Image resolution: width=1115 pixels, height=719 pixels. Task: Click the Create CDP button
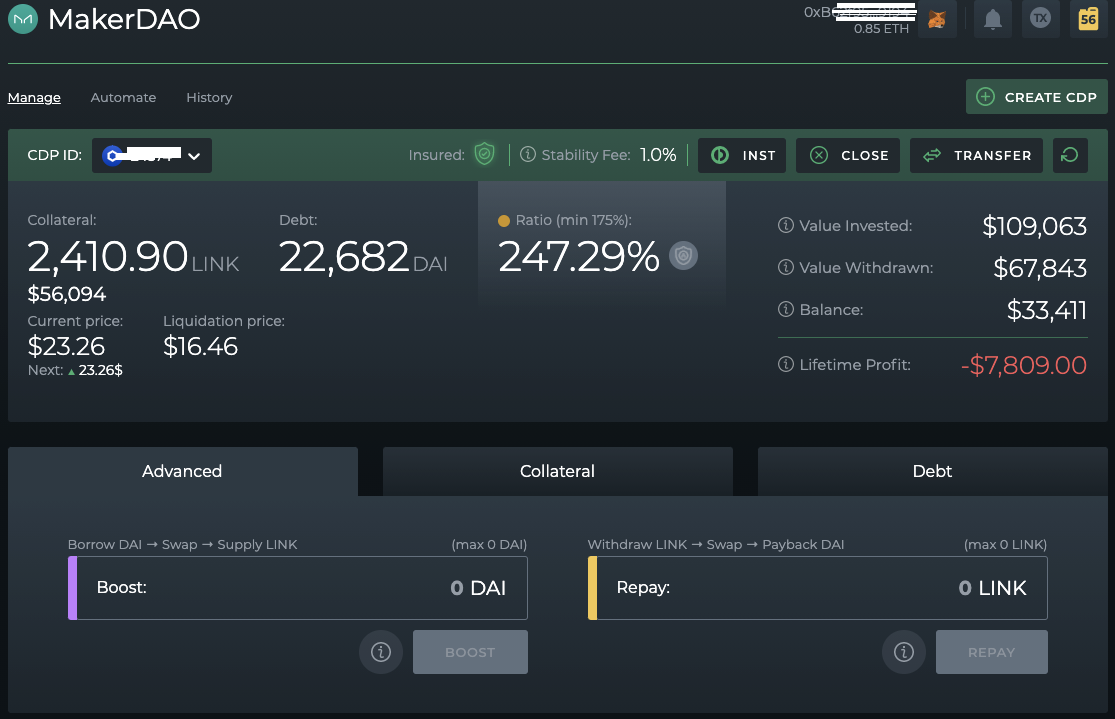coord(1037,97)
